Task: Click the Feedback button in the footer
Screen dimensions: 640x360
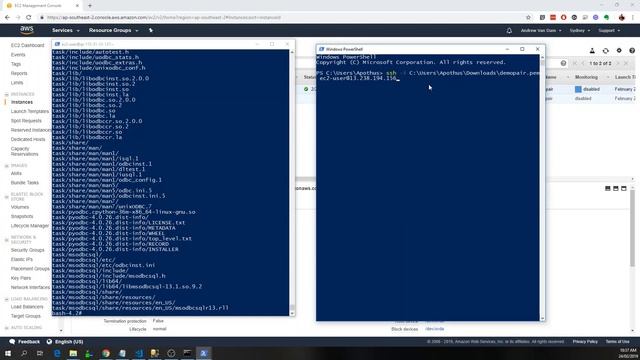Action: 24,342
